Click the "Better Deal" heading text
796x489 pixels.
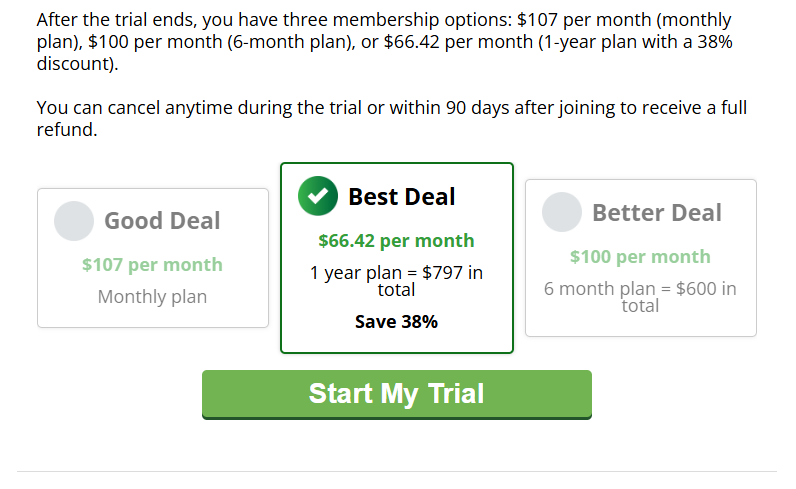pyautogui.click(x=656, y=213)
